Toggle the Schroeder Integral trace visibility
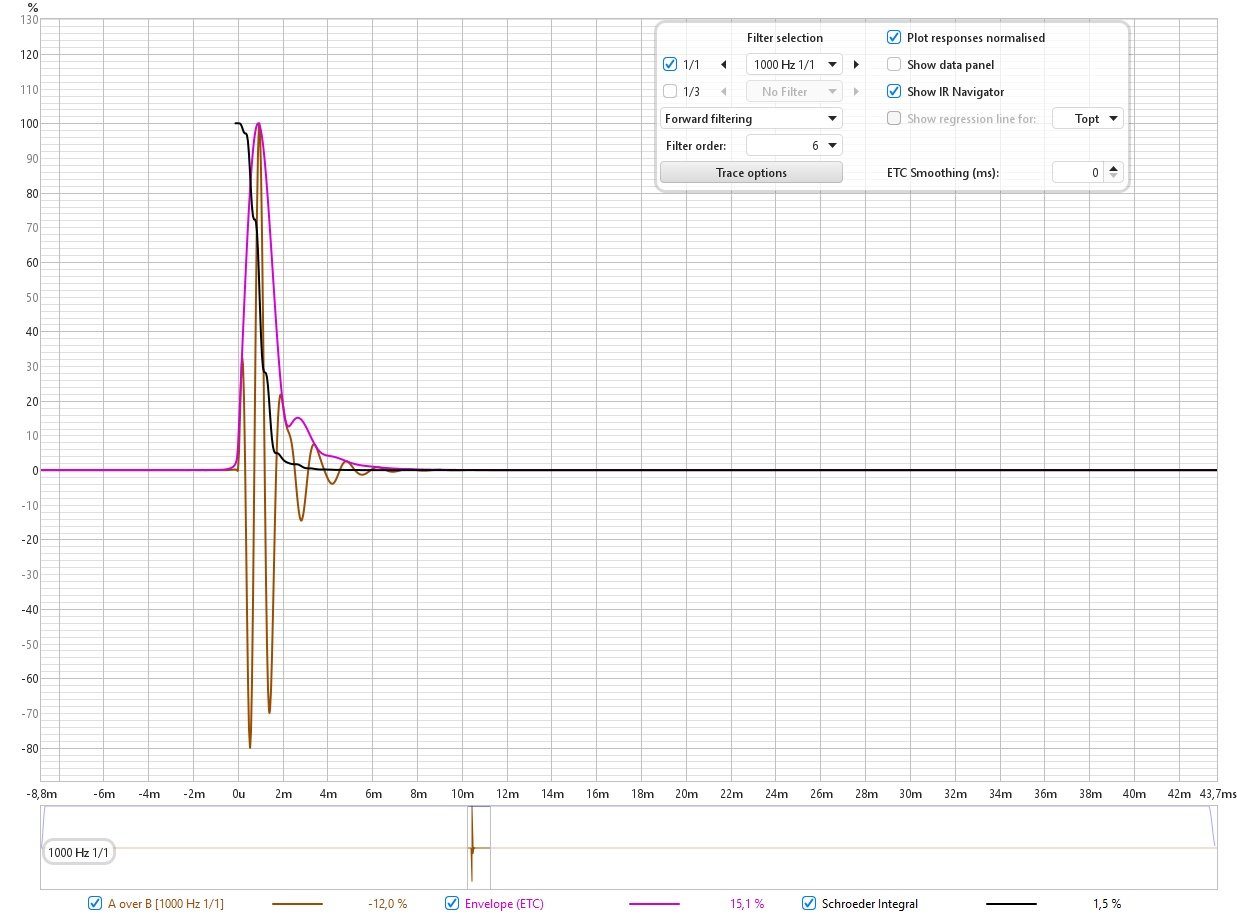 [809, 904]
